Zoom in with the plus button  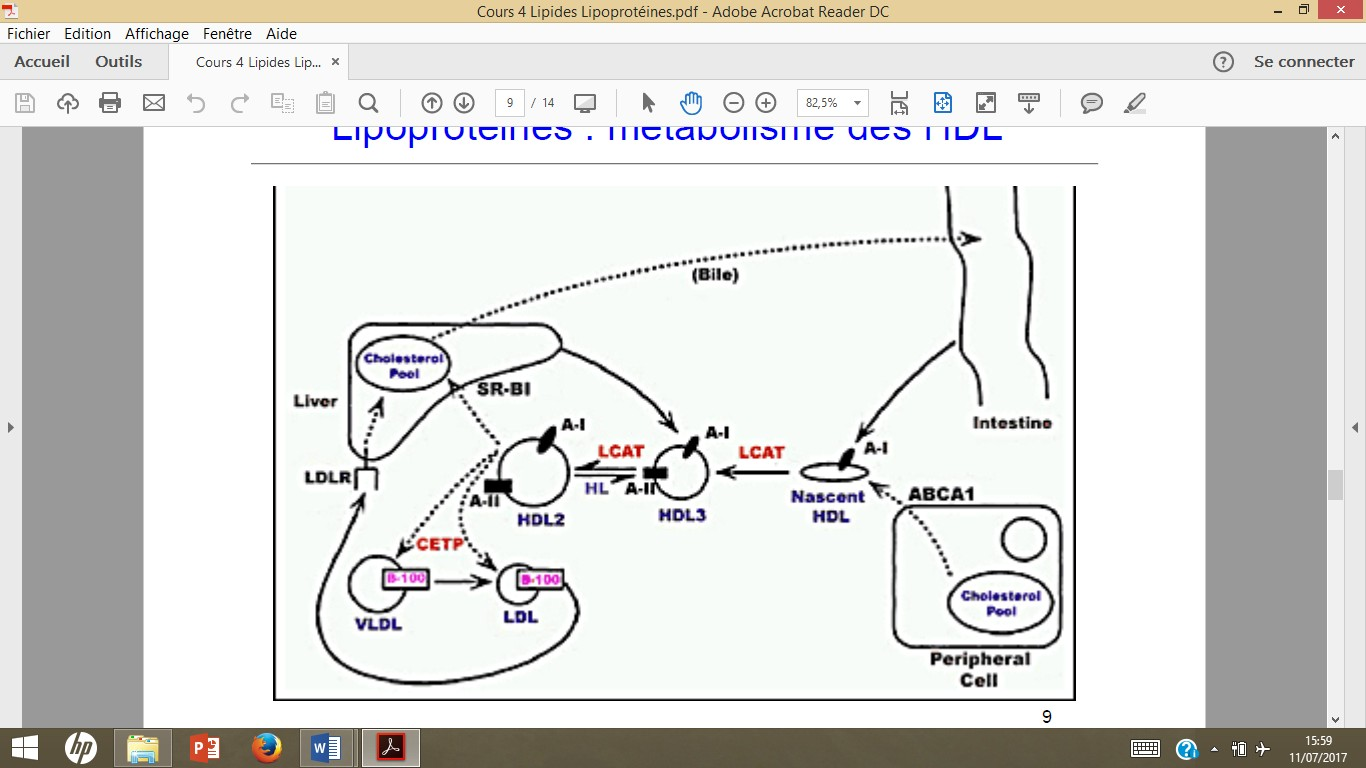[x=766, y=103]
